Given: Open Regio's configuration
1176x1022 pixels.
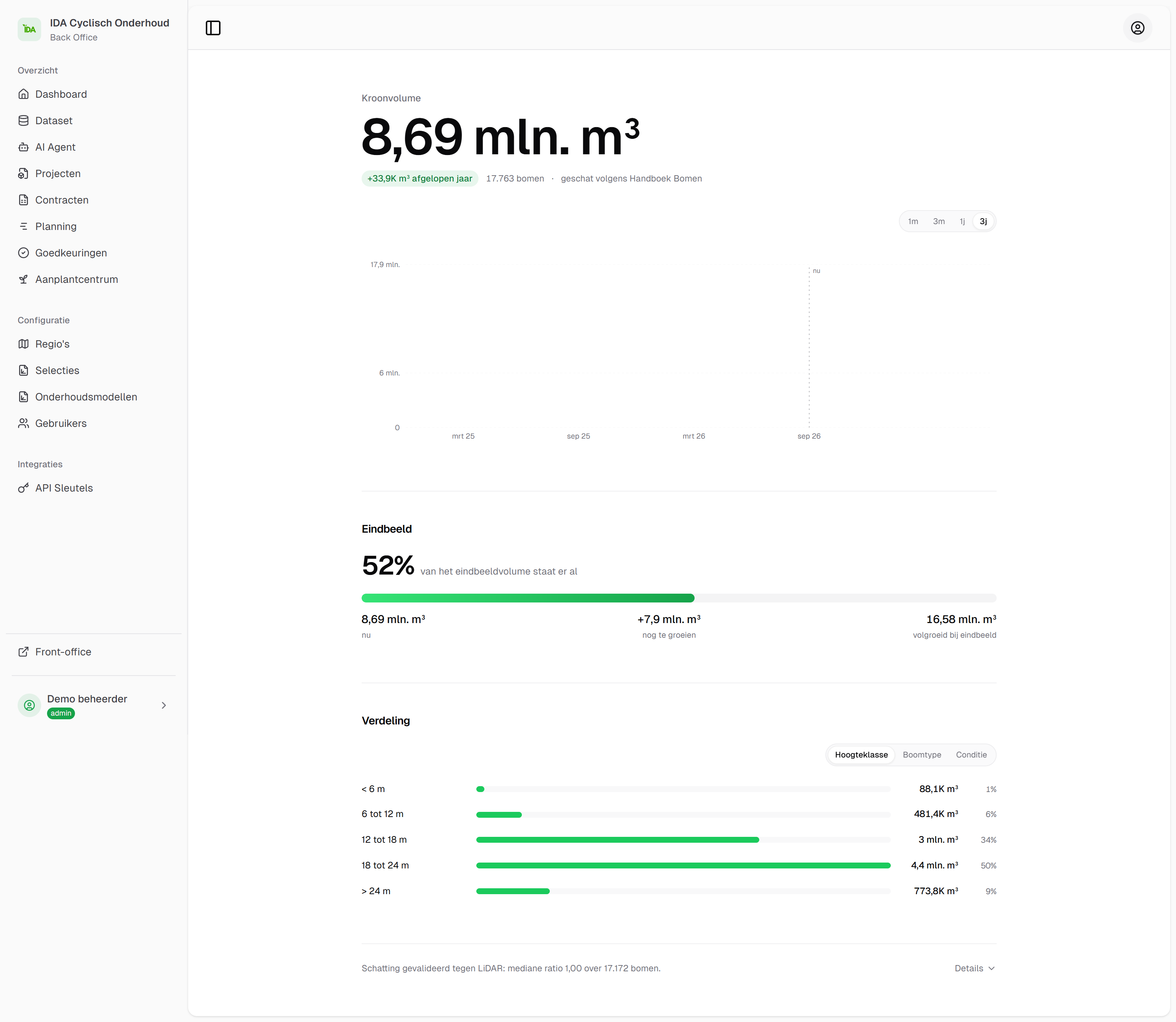Looking at the screenshot, I should click(94, 344).
